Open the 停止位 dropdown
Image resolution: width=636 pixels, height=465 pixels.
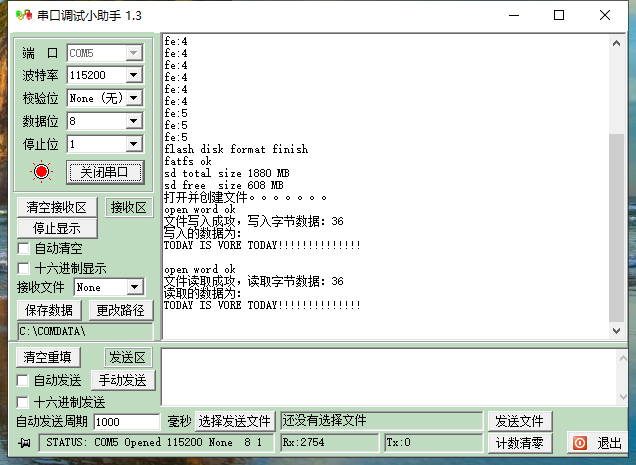click(x=133, y=144)
